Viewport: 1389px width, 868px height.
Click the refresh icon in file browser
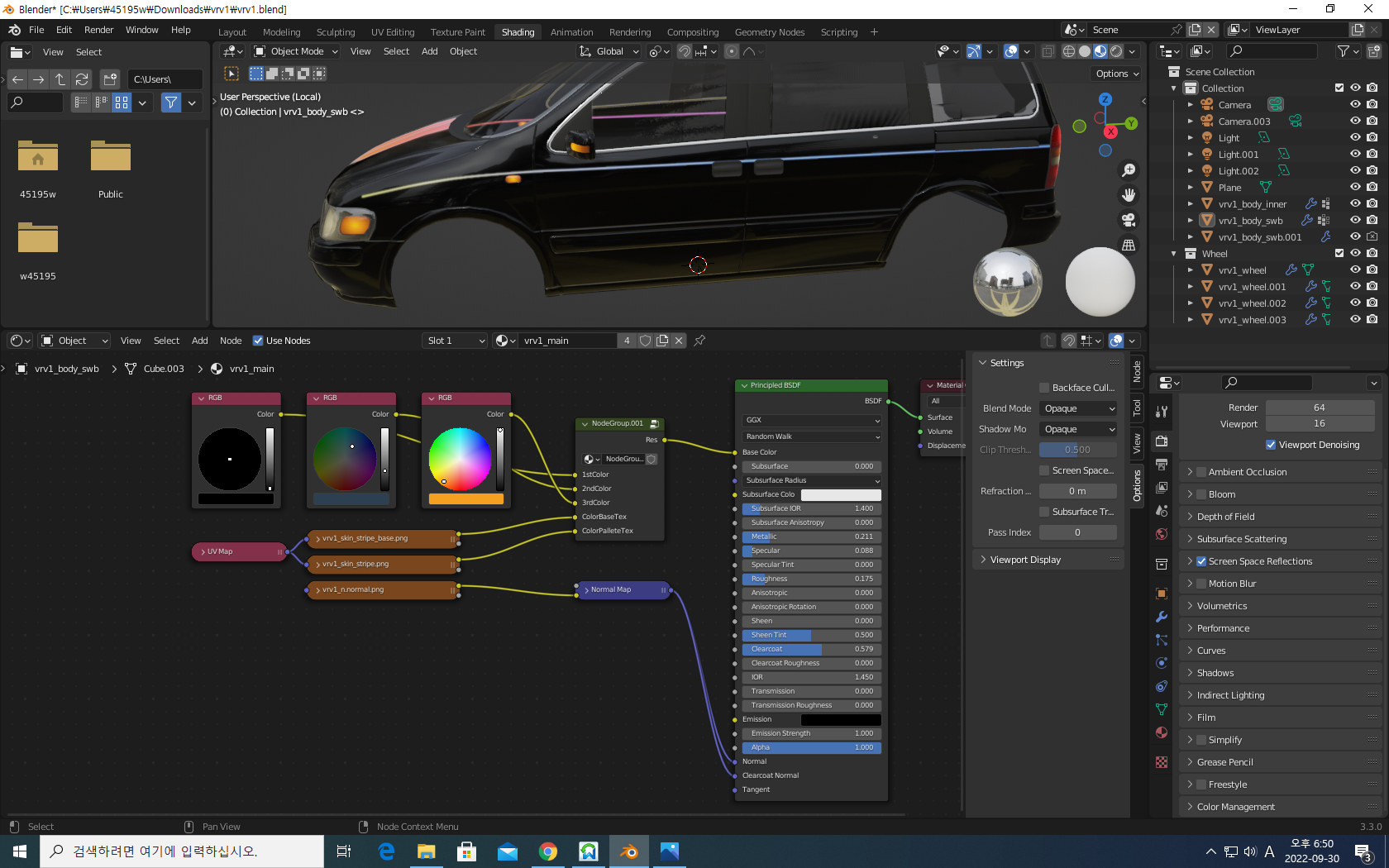[x=82, y=79]
